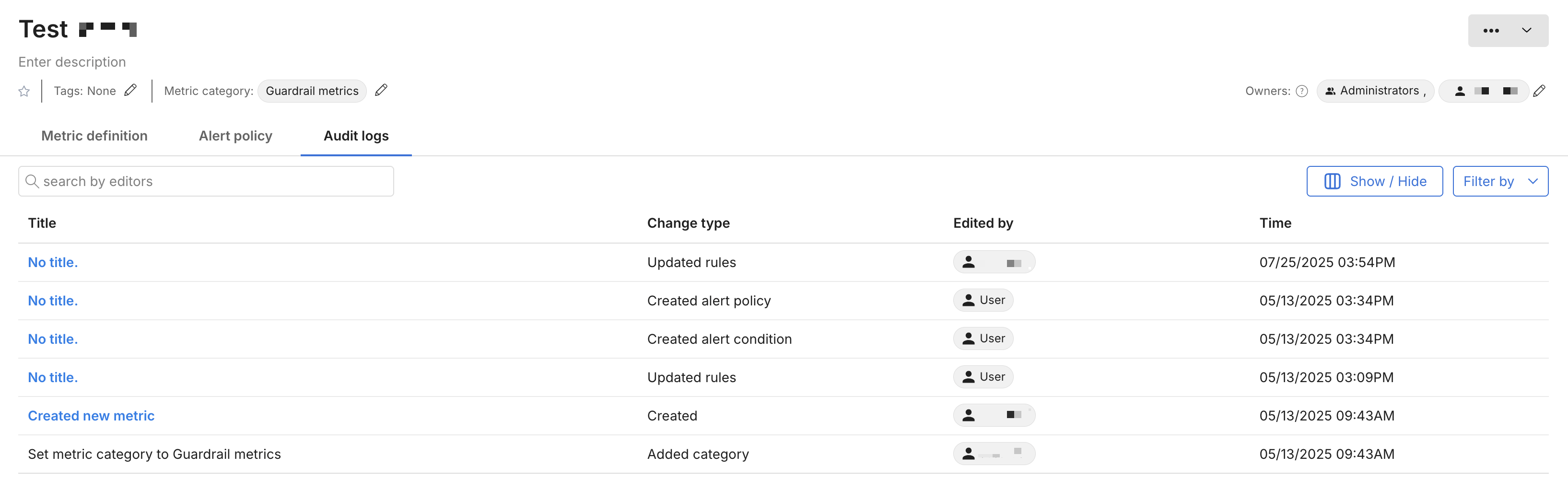The image size is (1568, 490).
Task: Click the Administrators owner chip
Action: pos(1375,91)
